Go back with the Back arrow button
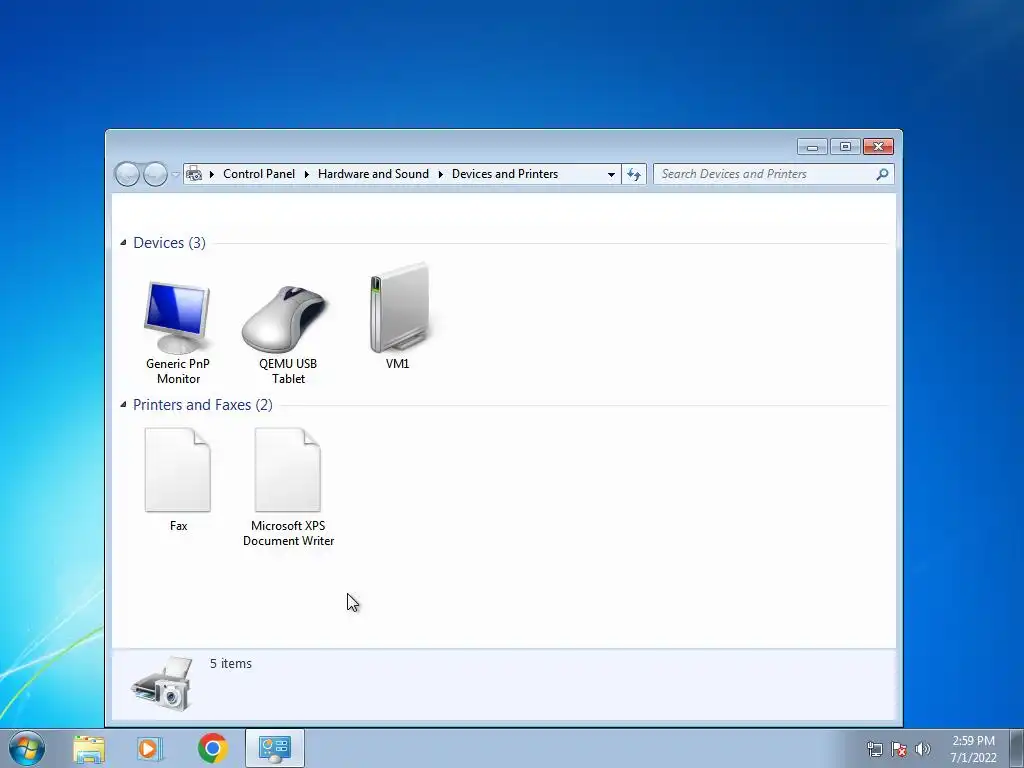 pyautogui.click(x=127, y=174)
